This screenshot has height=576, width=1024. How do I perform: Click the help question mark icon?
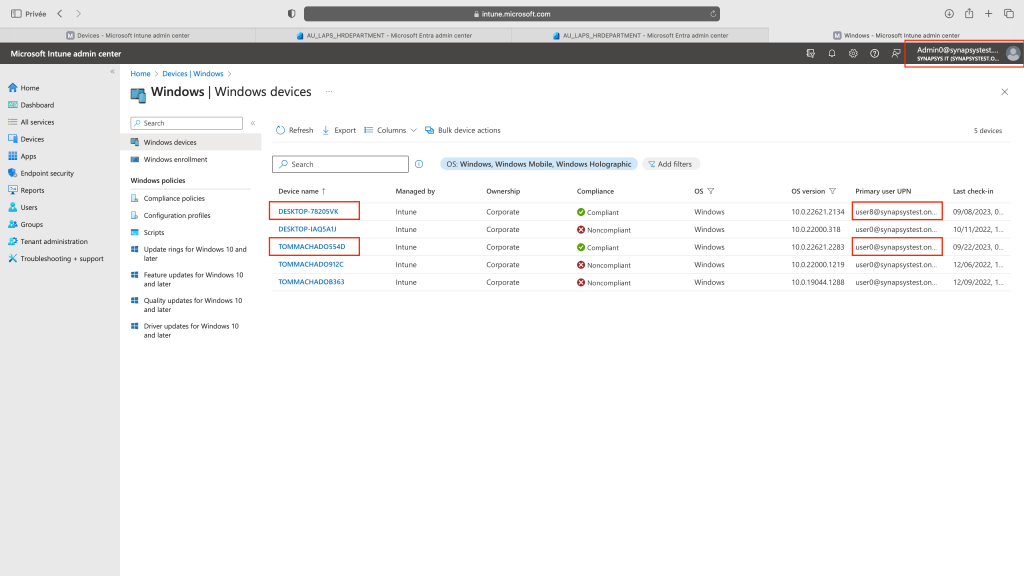pyautogui.click(x=874, y=53)
